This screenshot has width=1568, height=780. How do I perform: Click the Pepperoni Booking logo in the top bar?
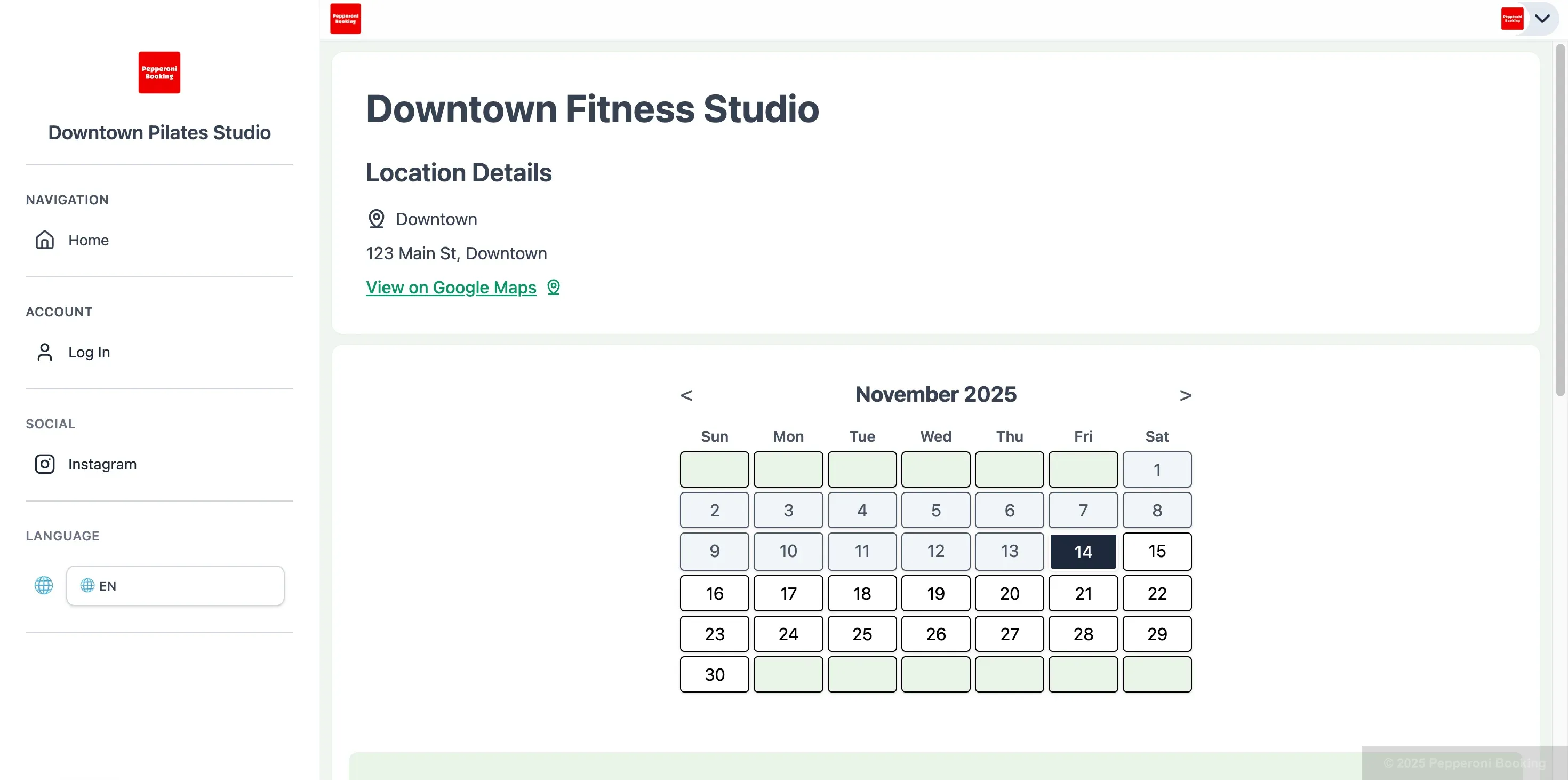[345, 19]
